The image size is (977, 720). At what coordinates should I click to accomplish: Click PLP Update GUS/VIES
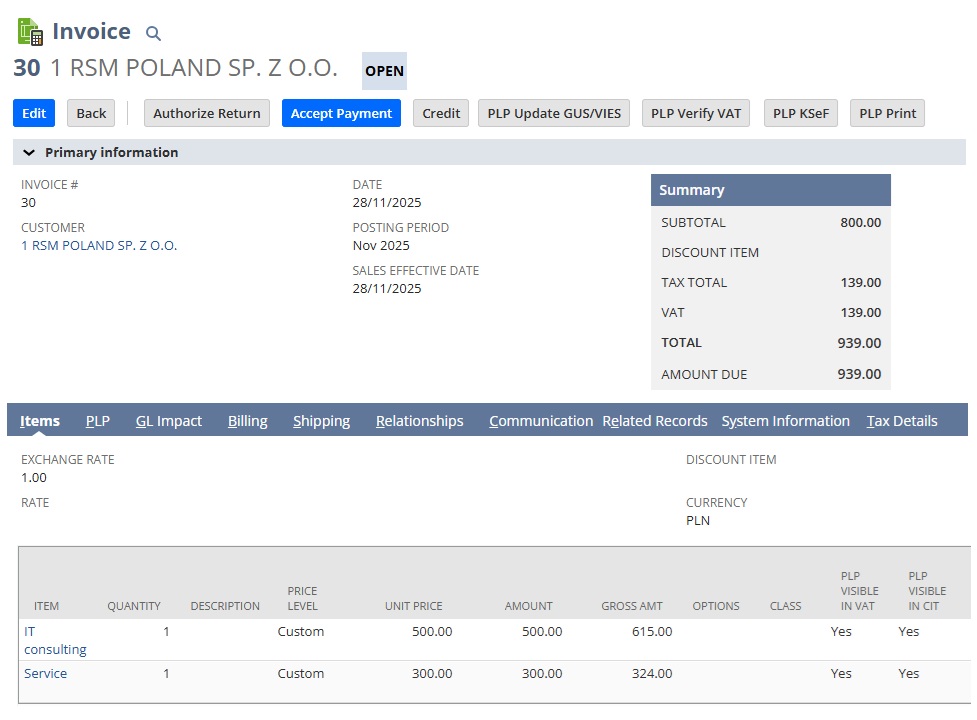[553, 113]
